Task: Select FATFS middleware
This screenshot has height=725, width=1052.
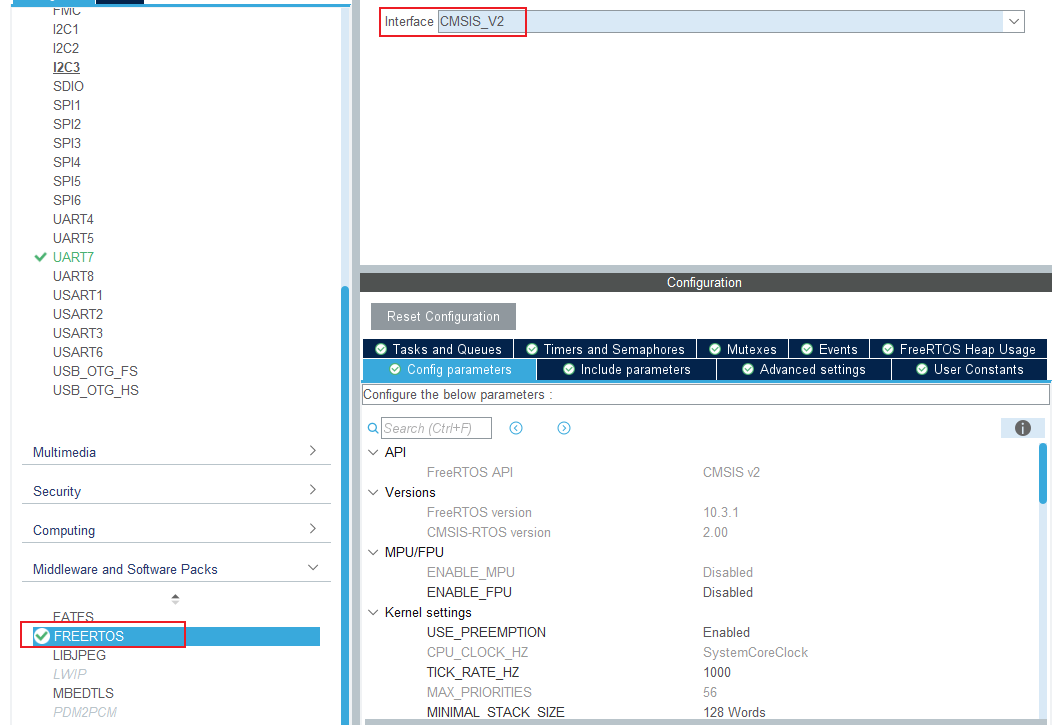Action: pos(73,616)
